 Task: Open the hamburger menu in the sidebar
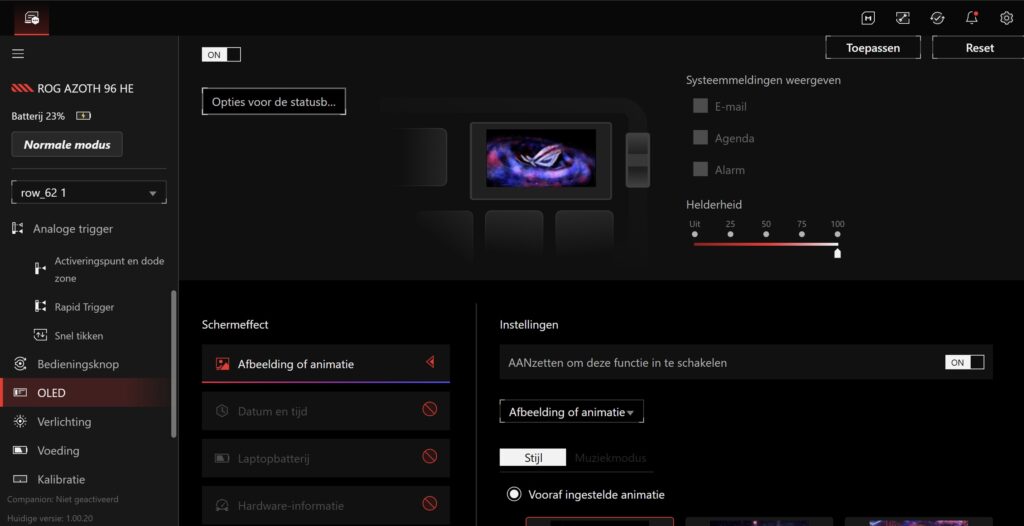pos(18,54)
